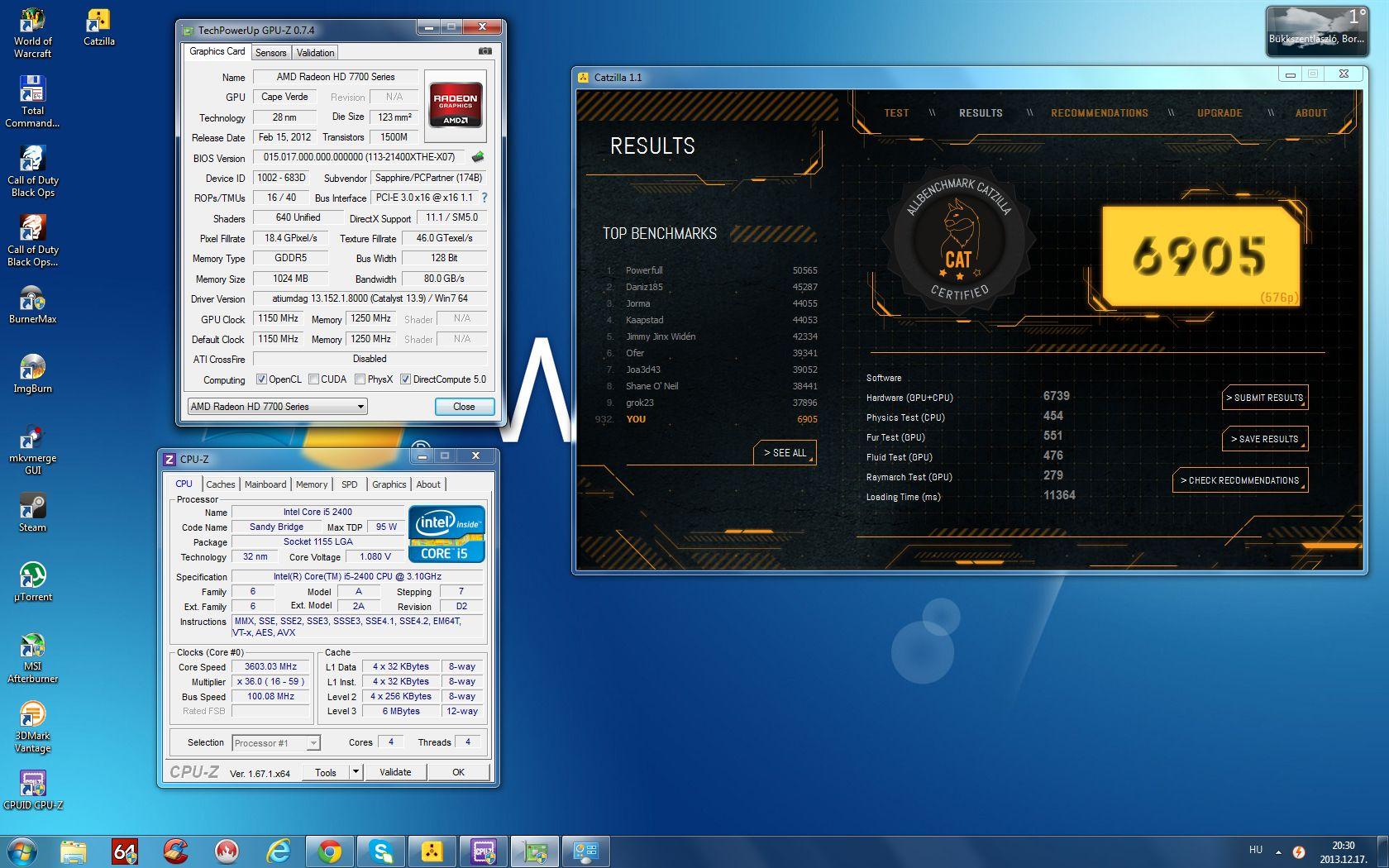This screenshot has width=1389, height=868.
Task: Click Tools button in CPU-Z
Action: 326,772
